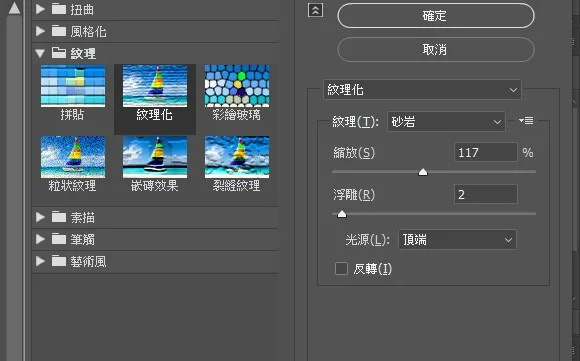Screen dimensions: 580x361
Task: Expand the 扭曲 filter folder
Action: (40, 9)
